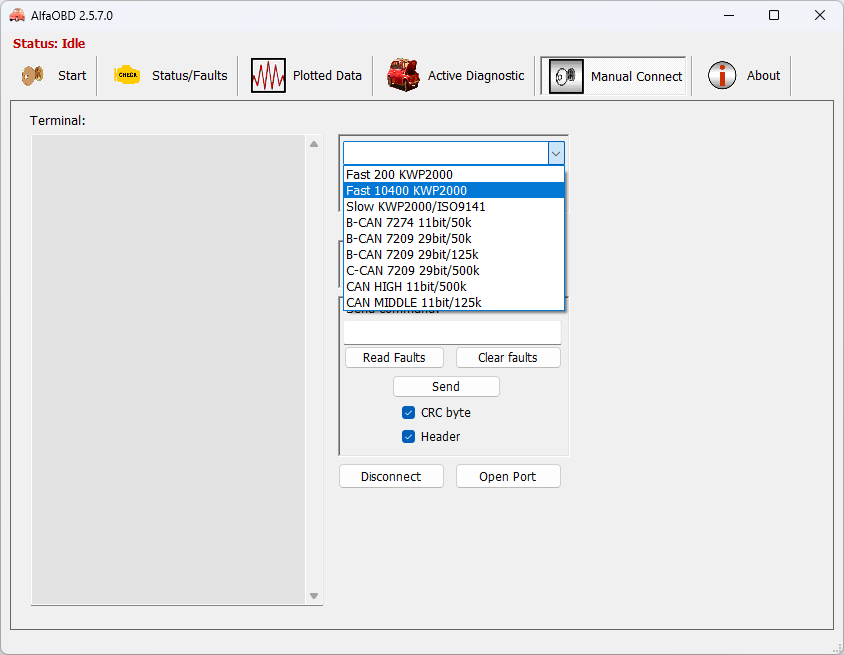Click the Plotted Data waveform icon
Viewport: 844px width, 655px height.
268,75
